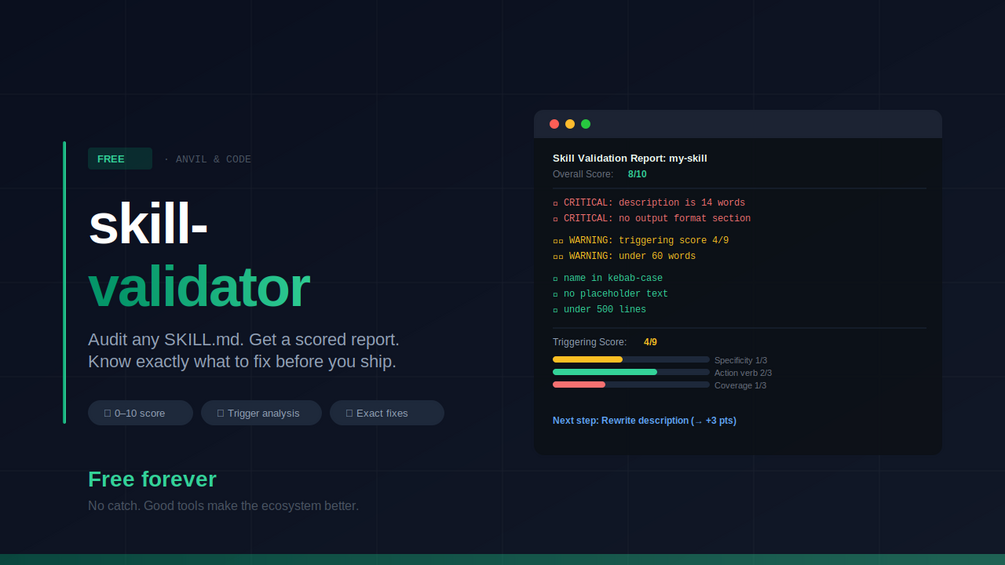The height and width of the screenshot is (565, 1005).
Task: Click CRITICAL: no output format section line
Action: [652, 218]
